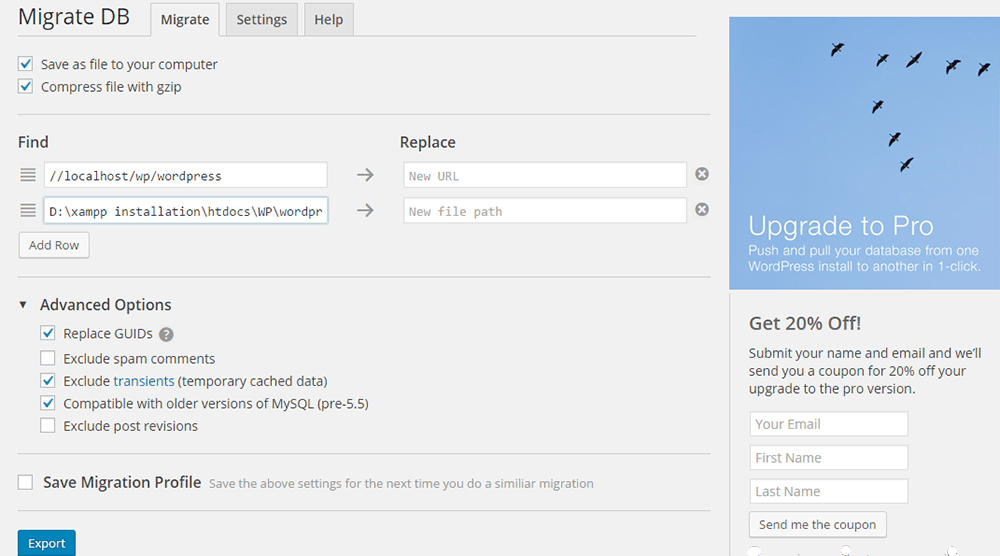1000x556 pixels.
Task: Check Exclude post revisions option
Action: [48, 425]
